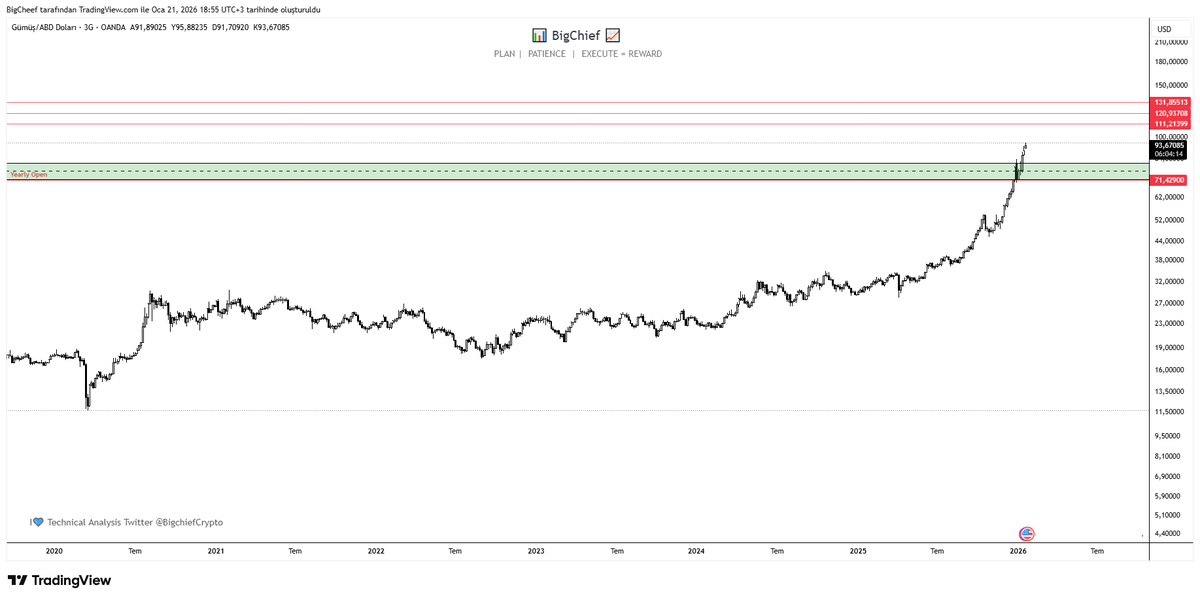
Task: Click the BigChief title text
Action: (576, 35)
